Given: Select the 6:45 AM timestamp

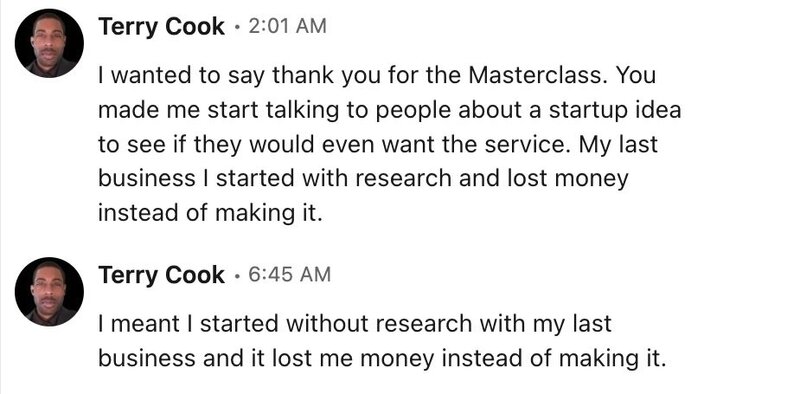Looking at the screenshot, I should coord(289,275).
